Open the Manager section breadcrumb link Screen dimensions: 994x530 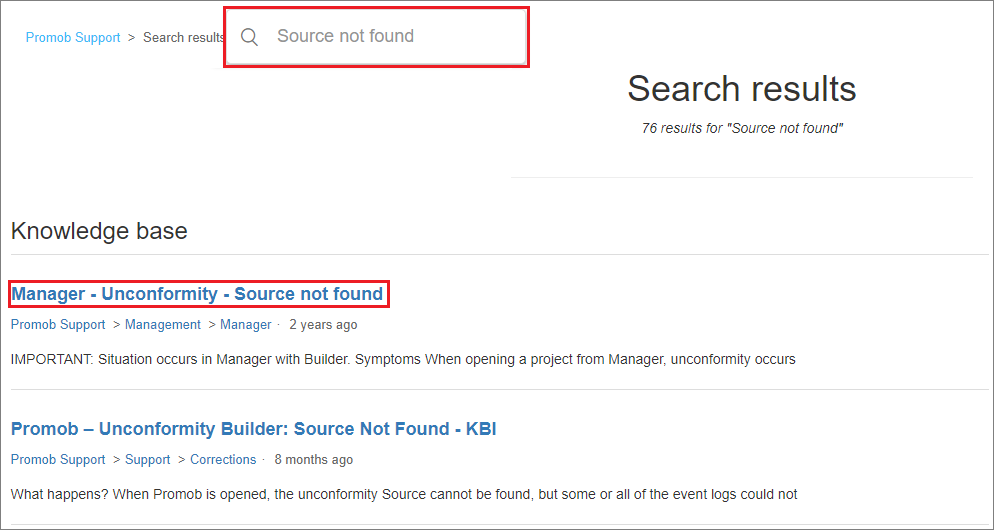[245, 325]
